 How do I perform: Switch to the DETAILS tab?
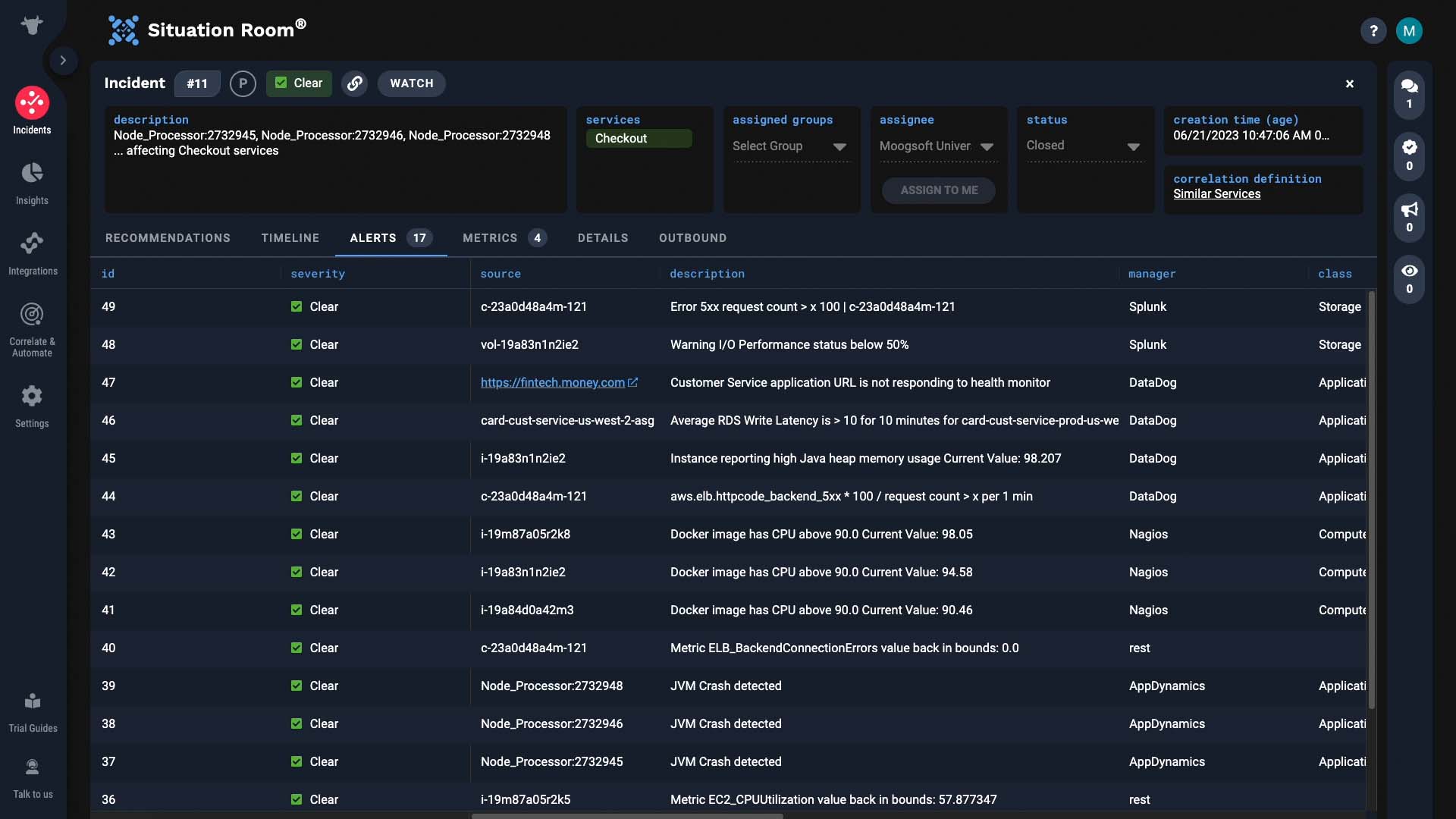click(x=603, y=238)
